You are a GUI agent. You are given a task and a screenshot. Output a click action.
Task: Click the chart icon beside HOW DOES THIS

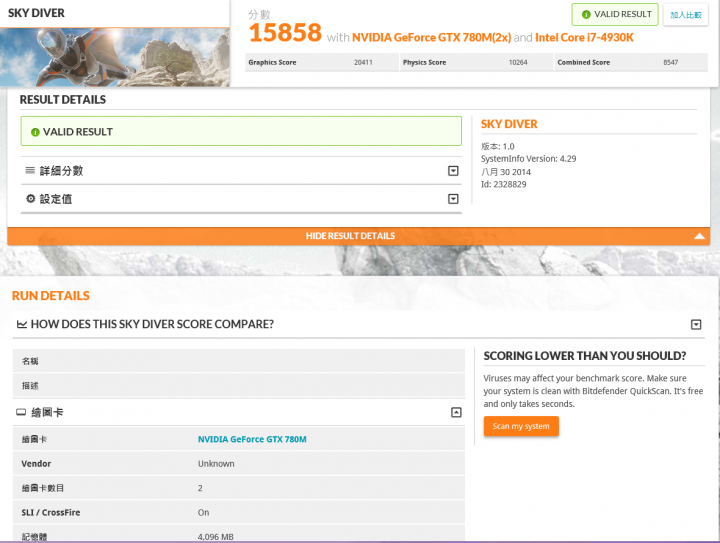click(22, 325)
